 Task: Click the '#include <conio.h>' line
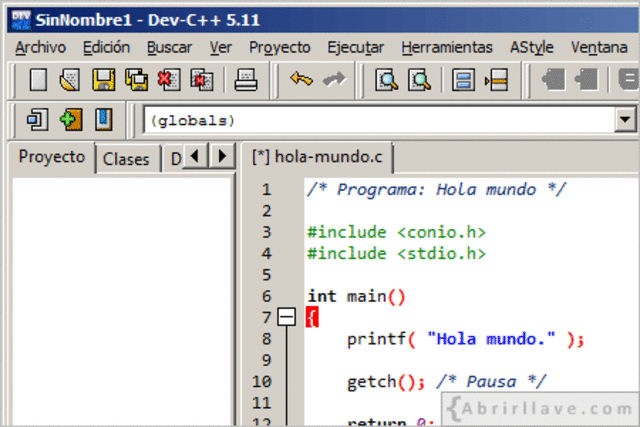pyautogui.click(x=396, y=232)
